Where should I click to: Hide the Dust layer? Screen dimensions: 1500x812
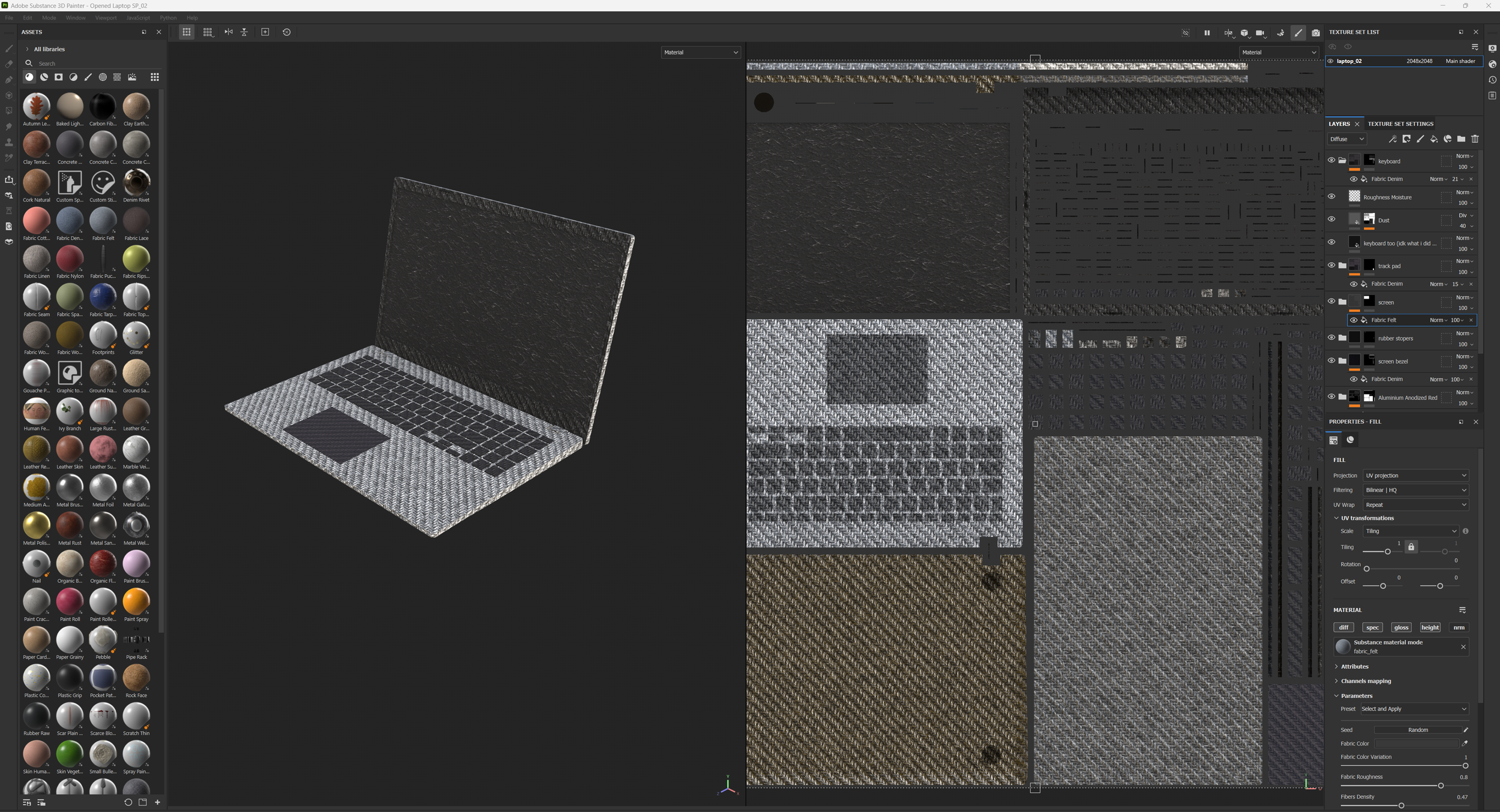(1331, 219)
